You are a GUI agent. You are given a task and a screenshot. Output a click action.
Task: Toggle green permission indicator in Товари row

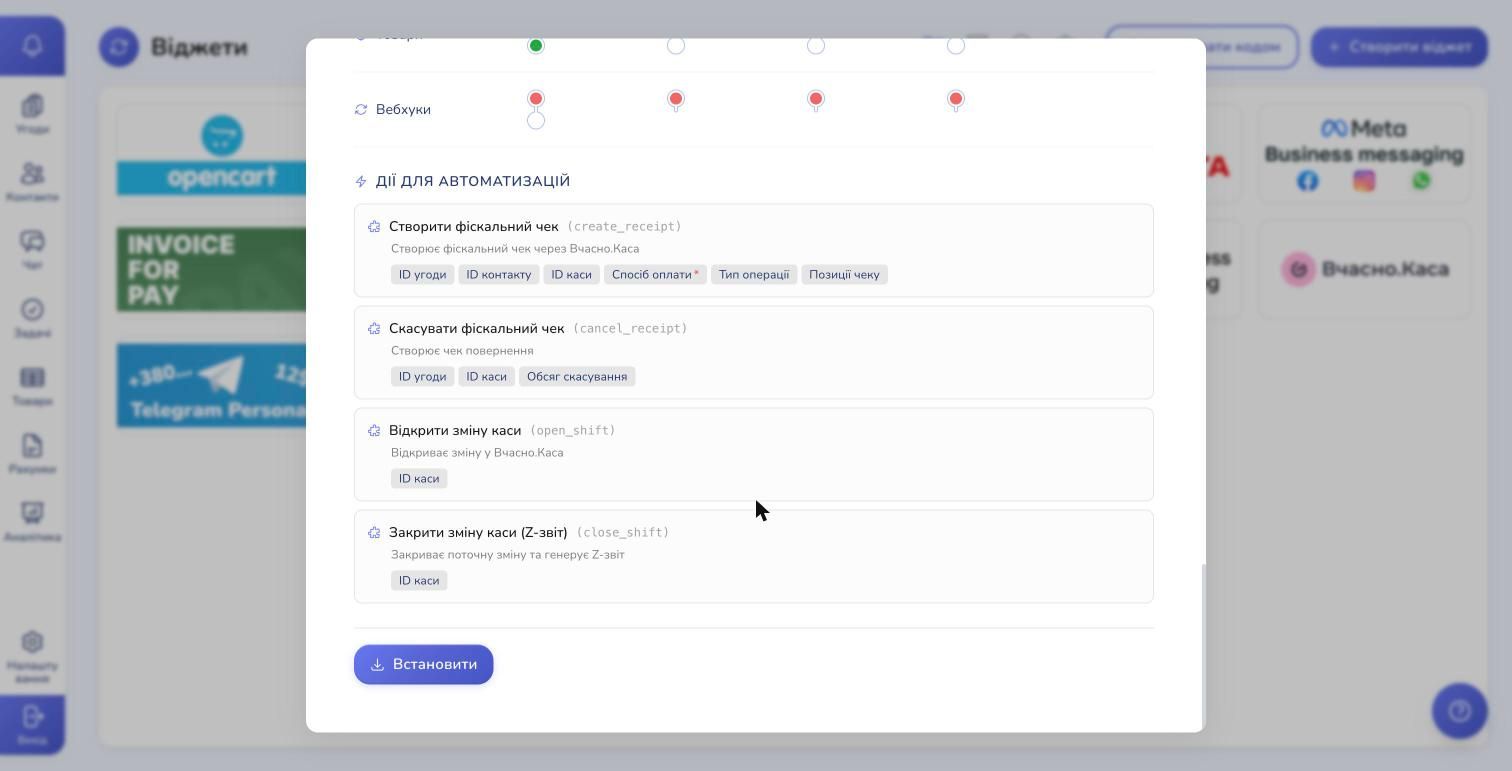click(536, 45)
